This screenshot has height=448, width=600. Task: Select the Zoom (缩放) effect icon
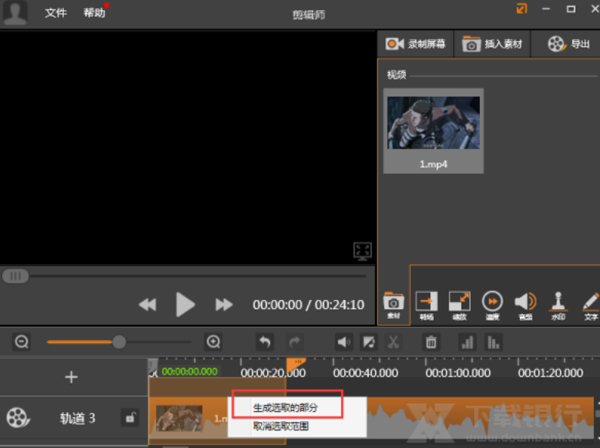pos(459,303)
